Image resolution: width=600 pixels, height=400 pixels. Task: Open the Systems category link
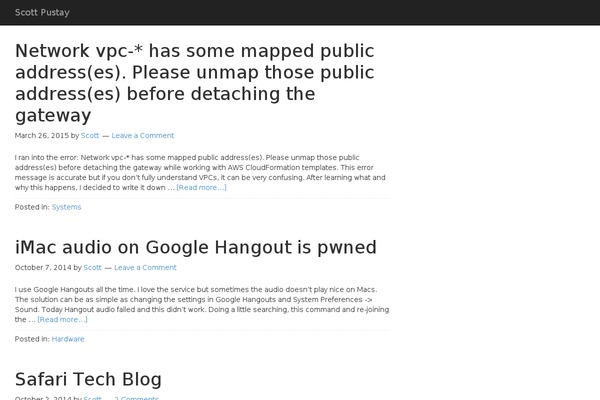[67, 207]
